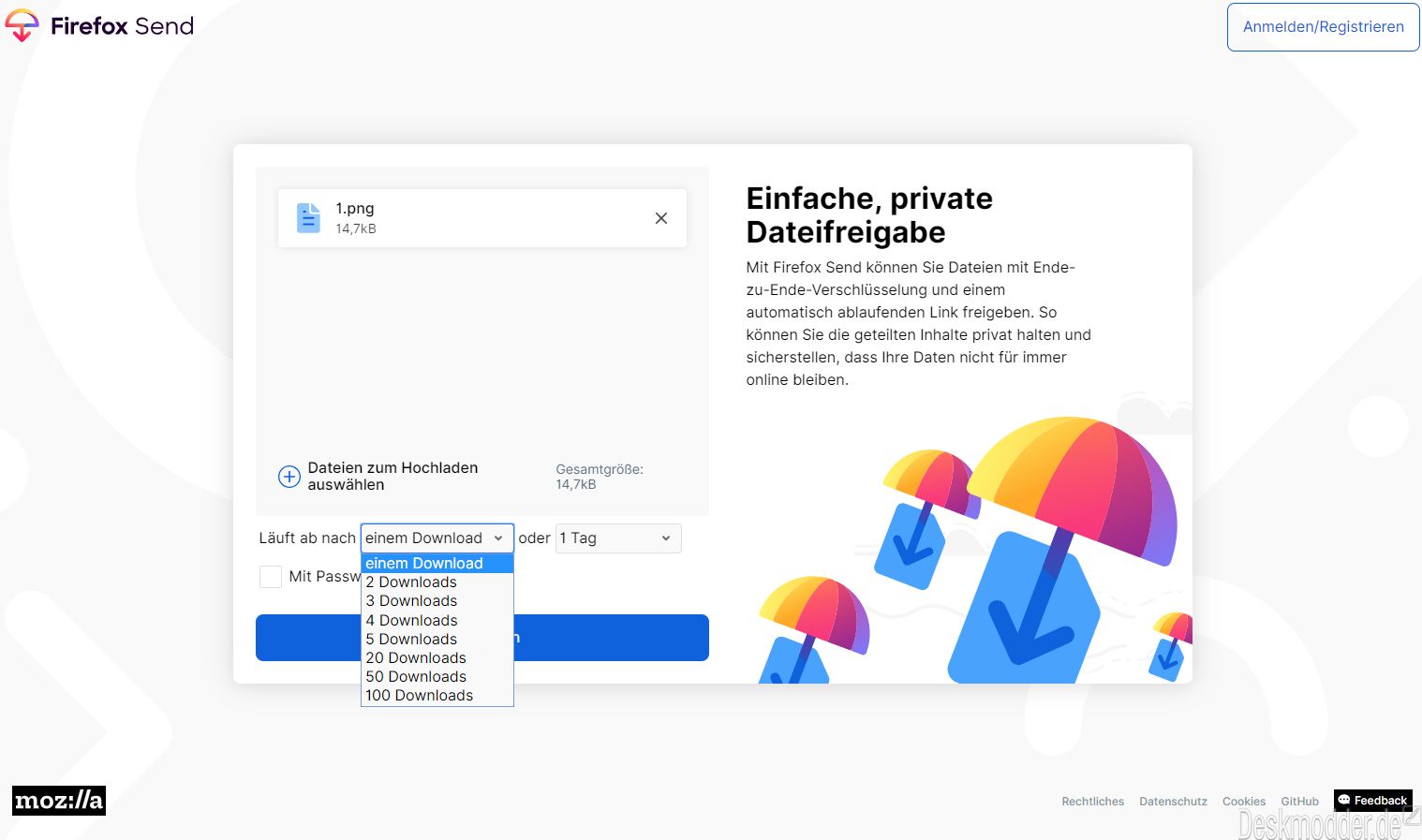The width and height of the screenshot is (1422, 840).
Task: Click the Anmelden/Registrieren button
Action: pos(1324,27)
